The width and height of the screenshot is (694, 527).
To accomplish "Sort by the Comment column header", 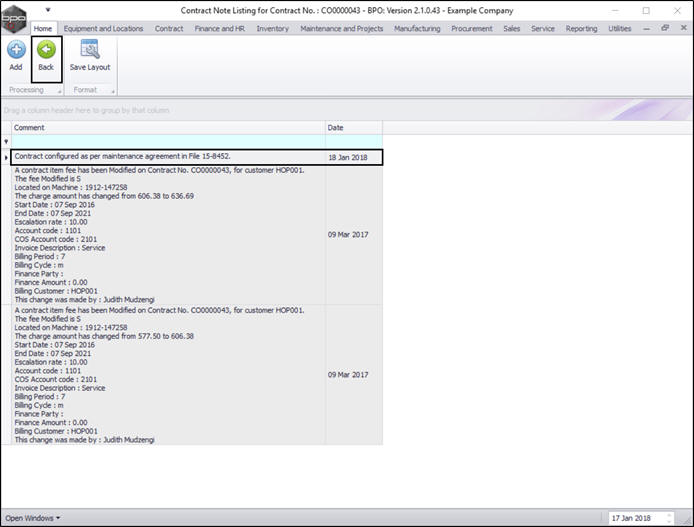I will [168, 127].
